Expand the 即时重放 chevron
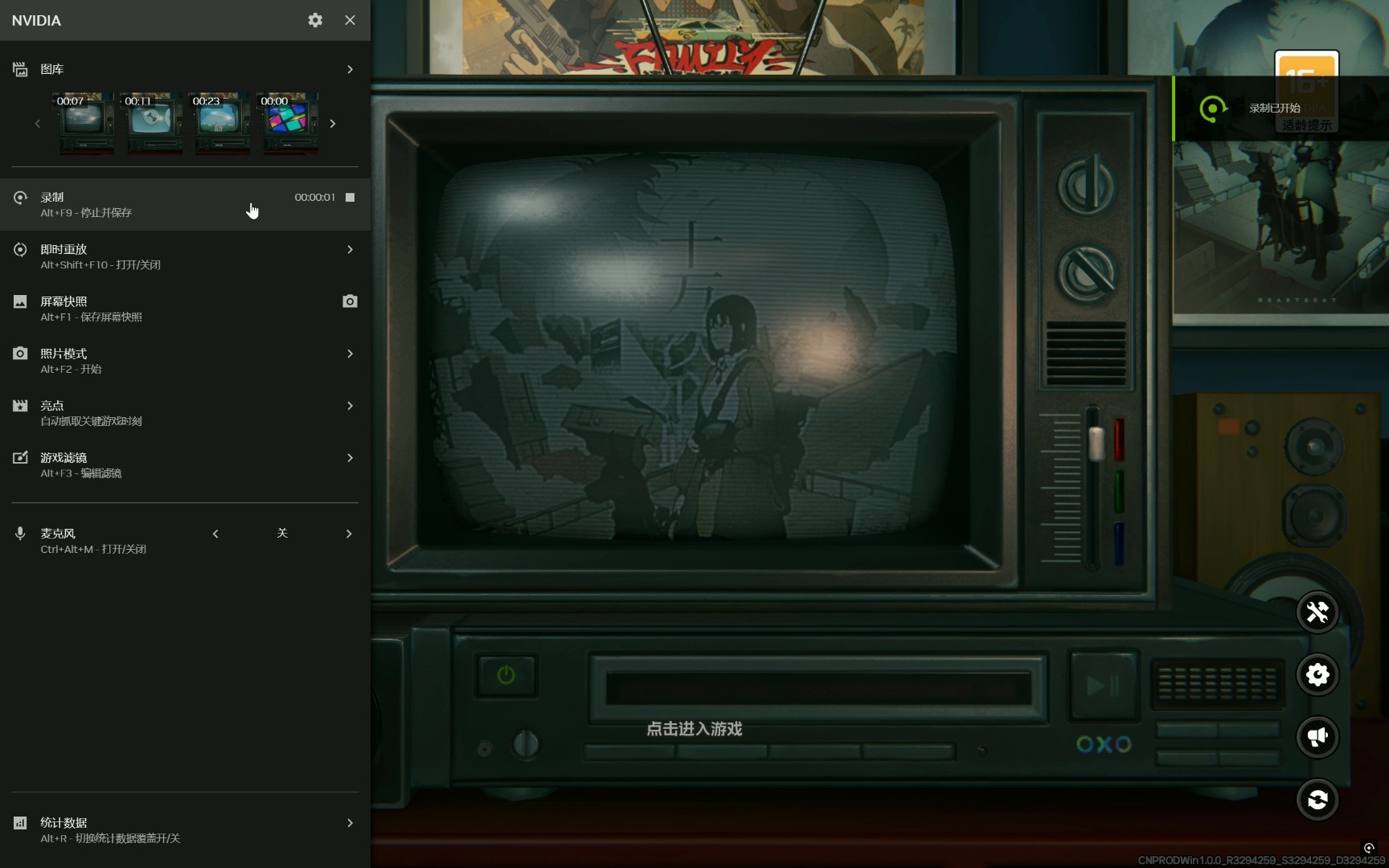The width and height of the screenshot is (1389, 868). pos(350,249)
